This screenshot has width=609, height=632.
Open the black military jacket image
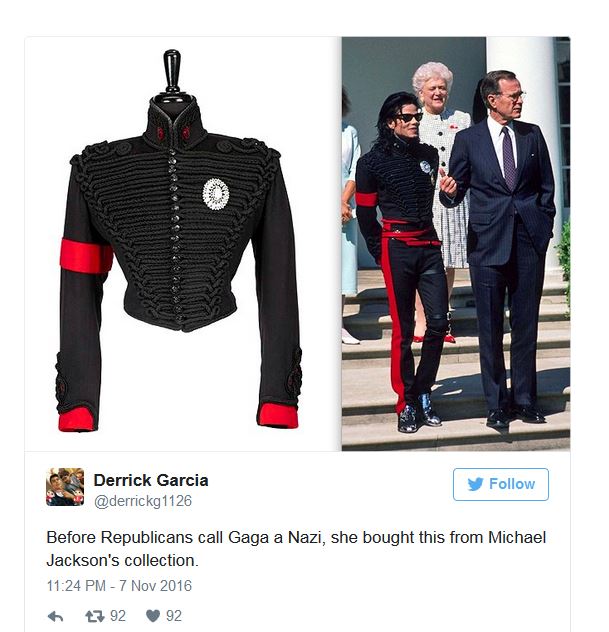[182, 244]
